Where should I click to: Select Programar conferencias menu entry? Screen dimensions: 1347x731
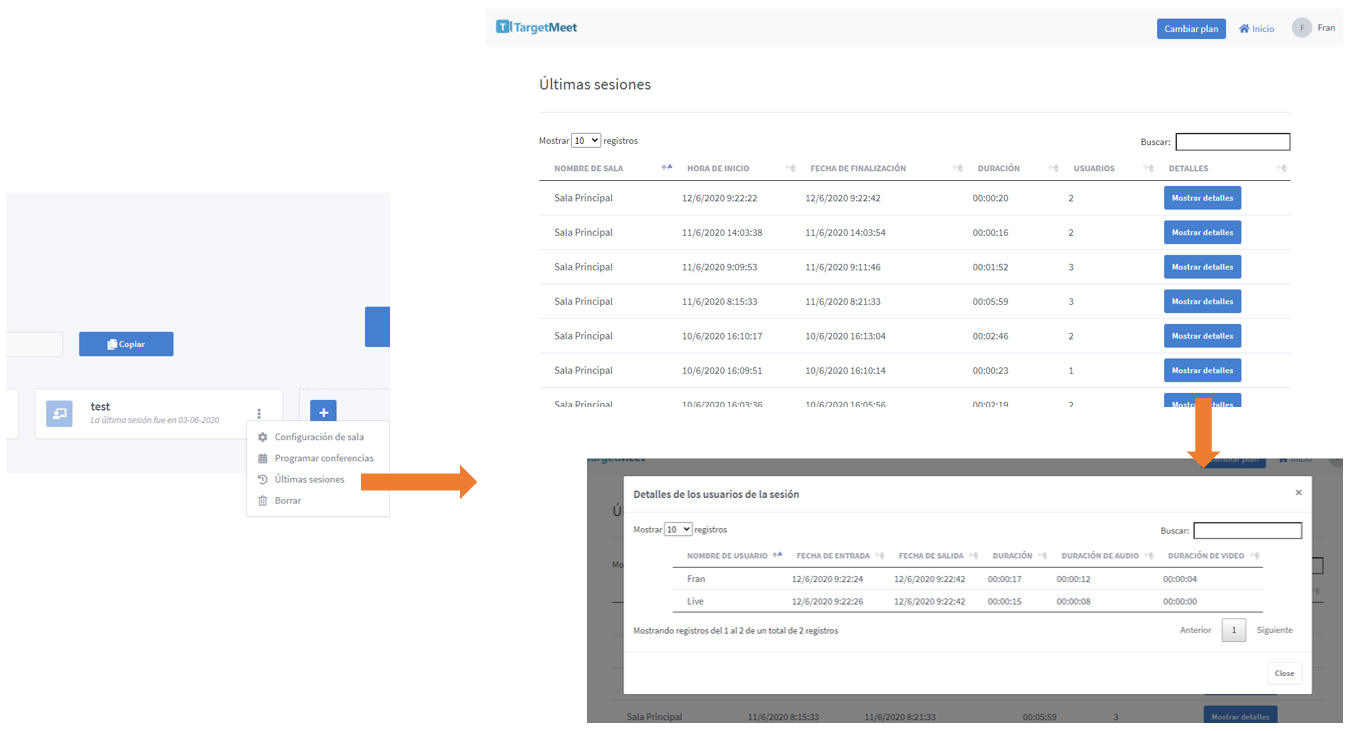click(x=318, y=458)
